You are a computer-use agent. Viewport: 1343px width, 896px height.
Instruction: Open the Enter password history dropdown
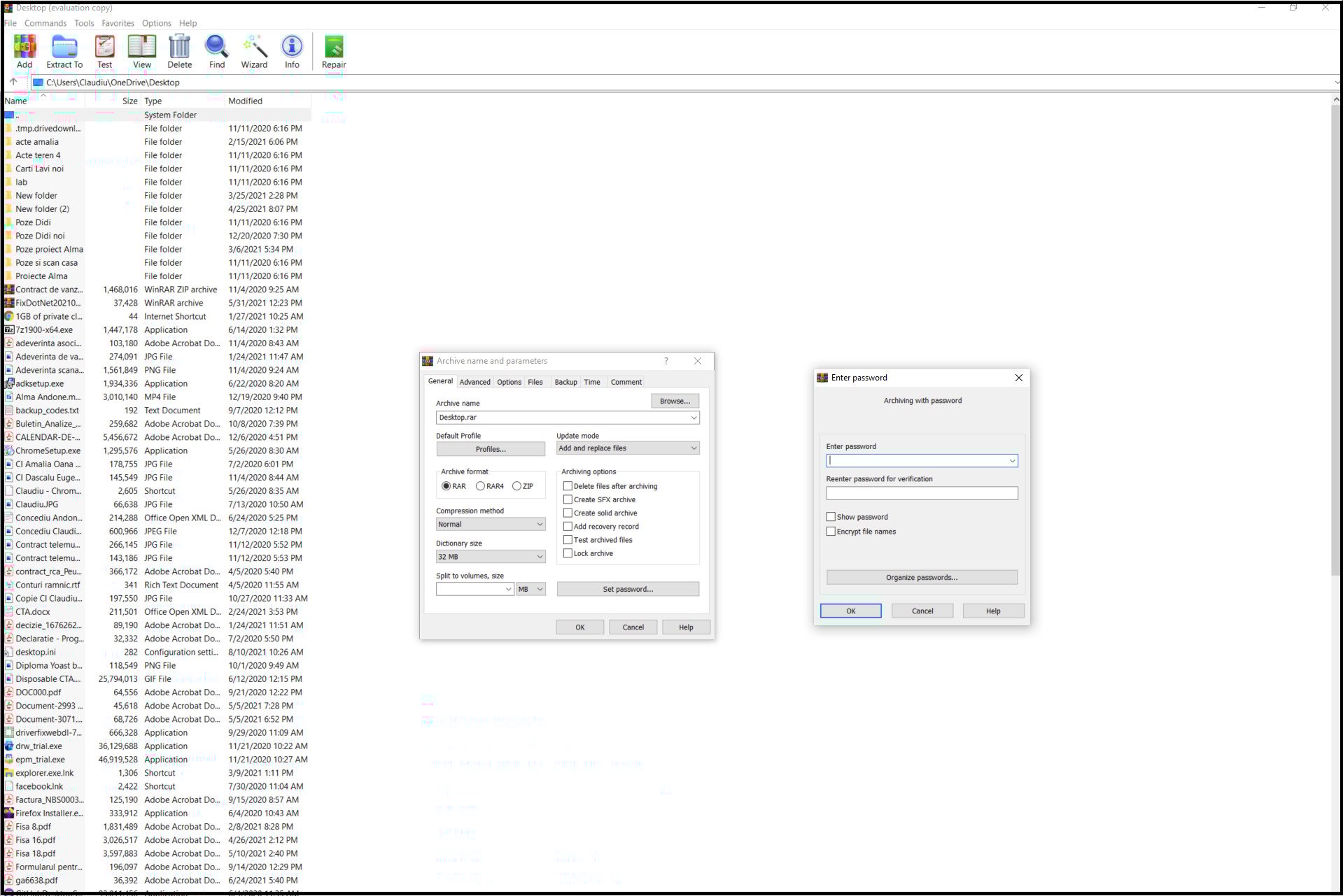pyautogui.click(x=1012, y=461)
